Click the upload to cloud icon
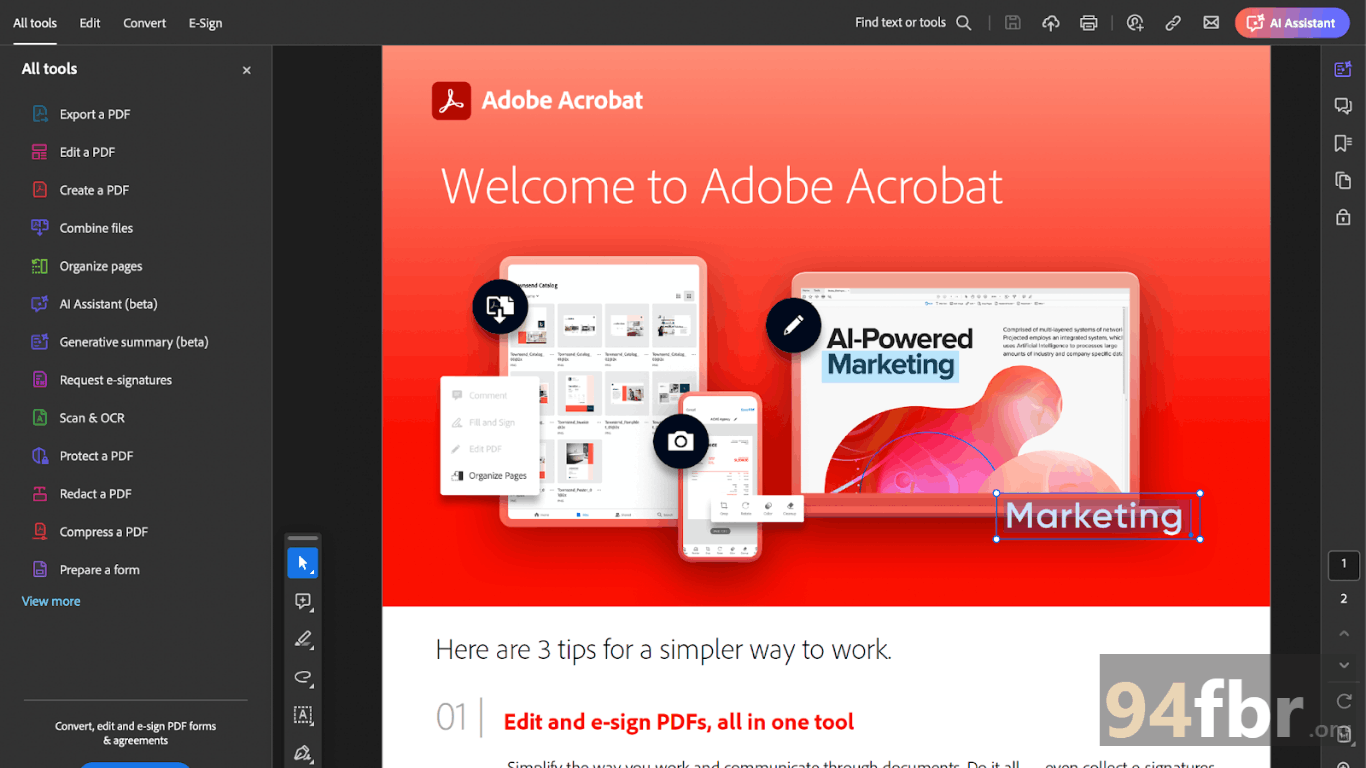 pyautogui.click(x=1051, y=23)
